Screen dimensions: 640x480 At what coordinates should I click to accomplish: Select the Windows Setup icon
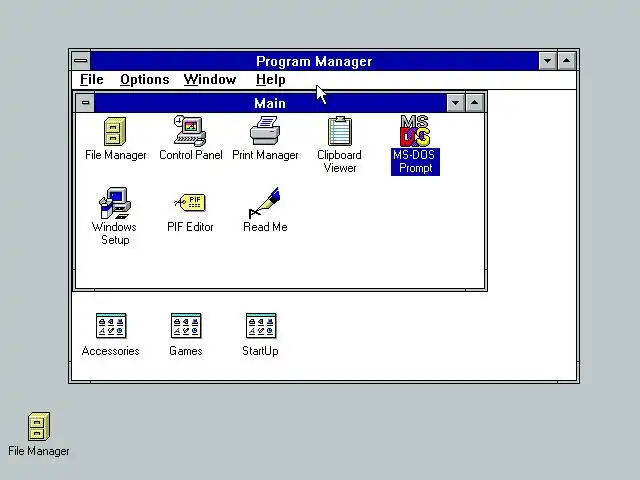coord(115,203)
